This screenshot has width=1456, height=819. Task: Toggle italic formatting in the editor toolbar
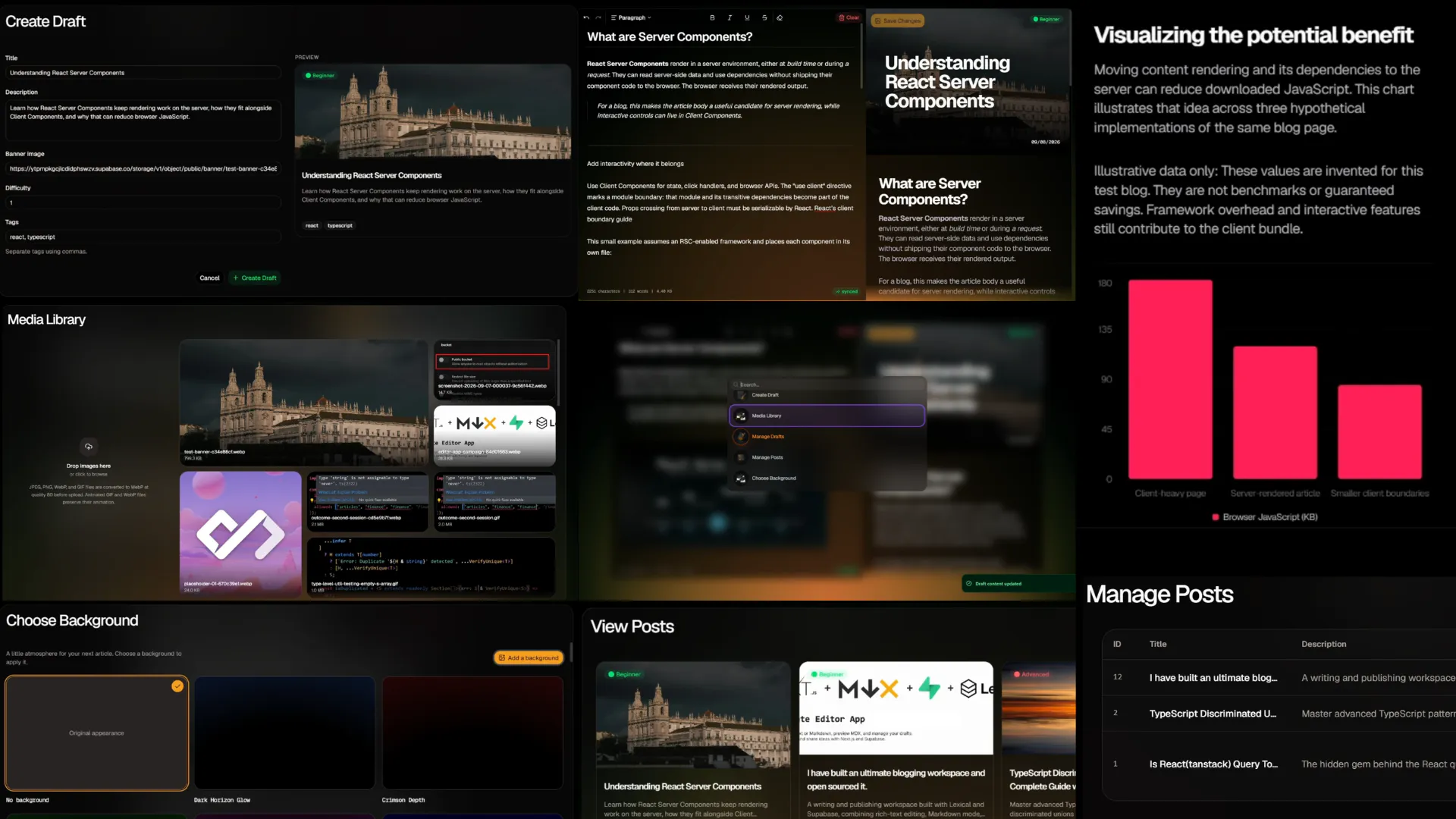click(730, 17)
